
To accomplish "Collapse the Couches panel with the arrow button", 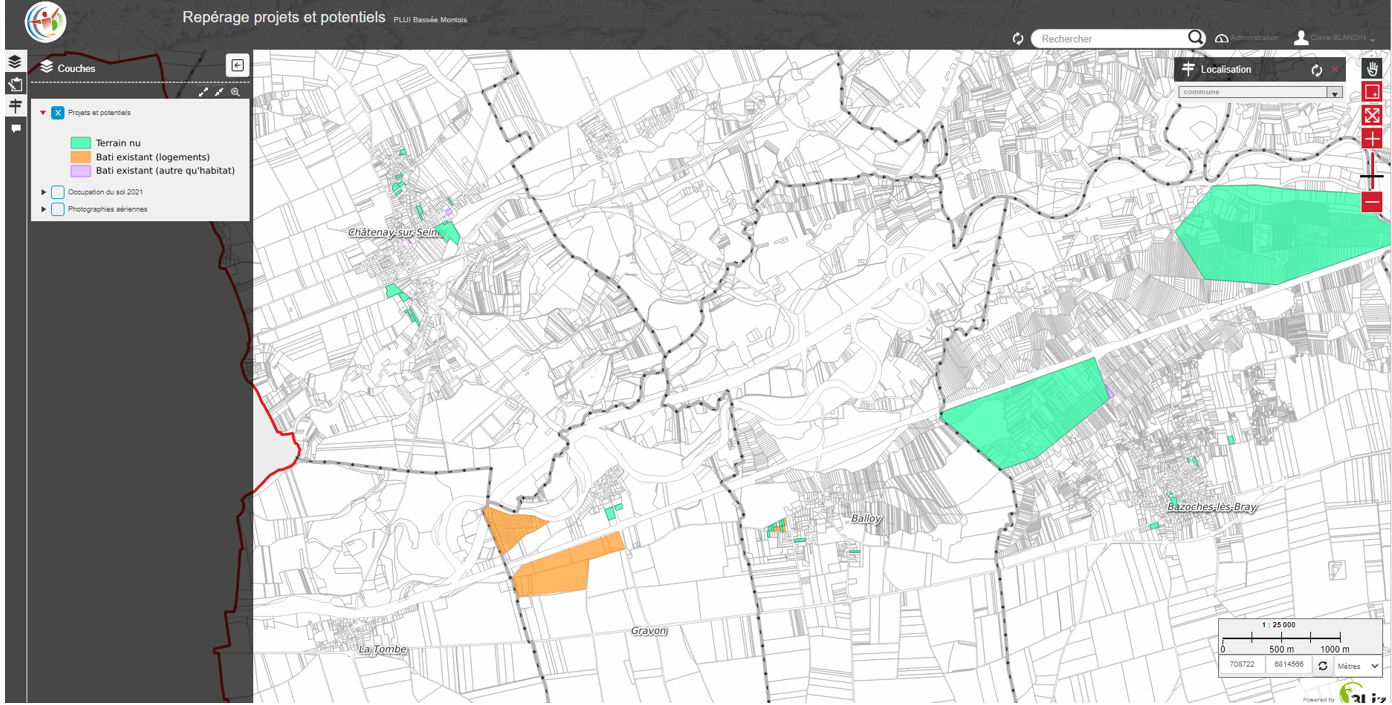I will 237,66.
